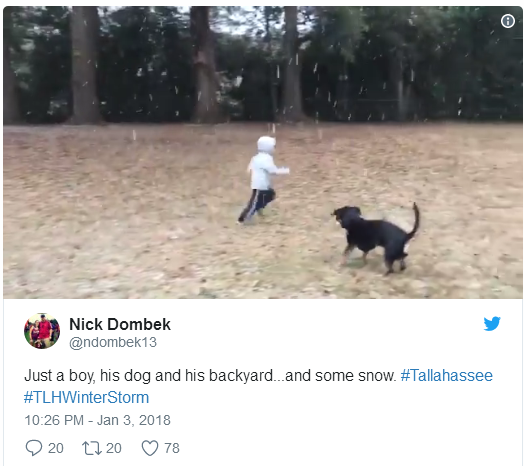Click the reply count of 20

click(x=56, y=448)
